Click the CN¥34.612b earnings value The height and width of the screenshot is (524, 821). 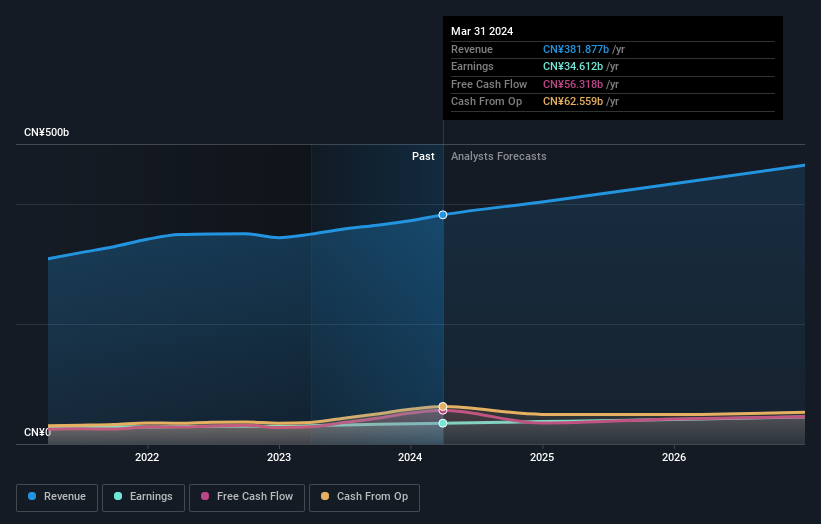(573, 66)
